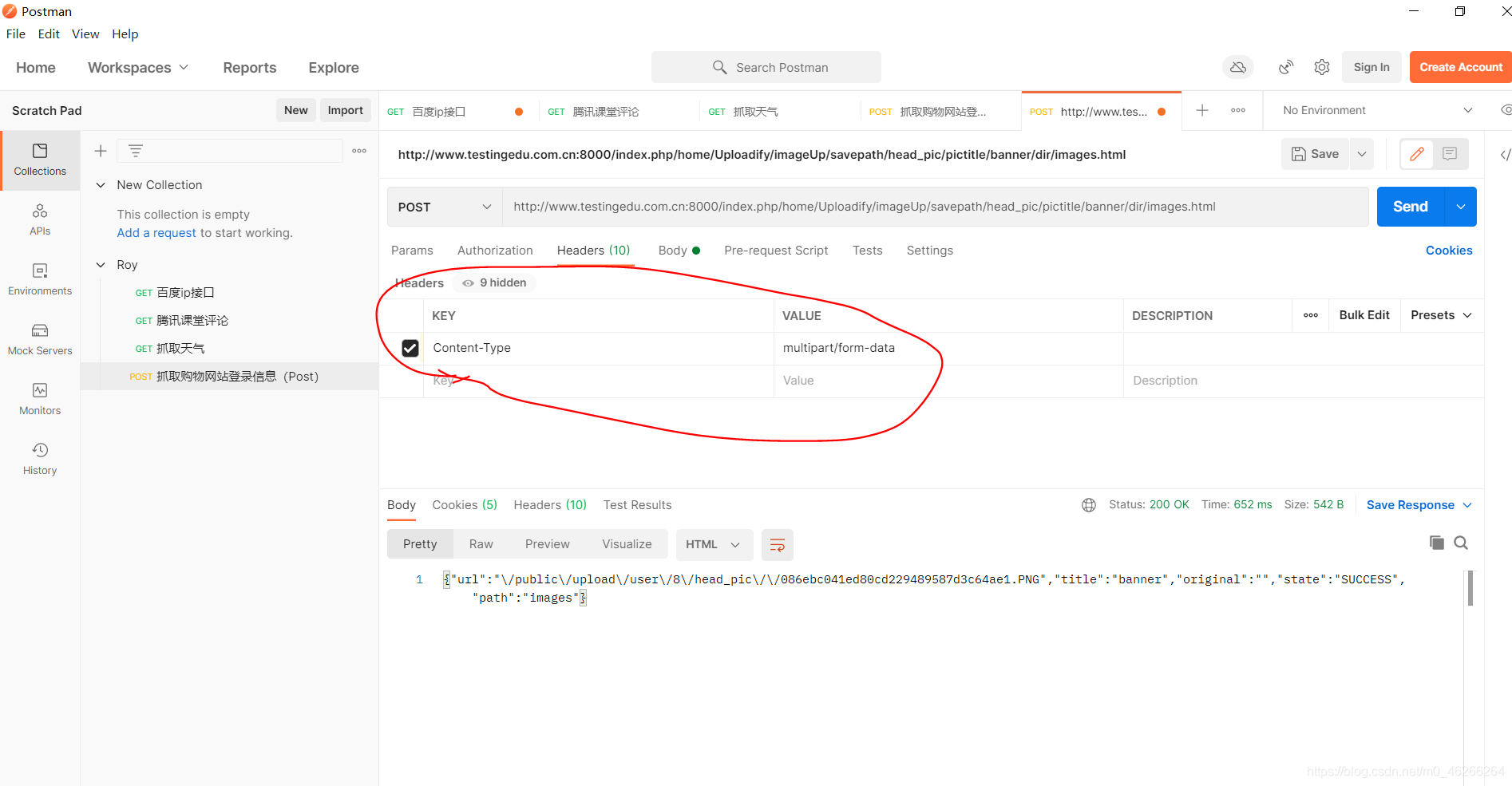
Task: Switch to the request Body tab
Action: pos(679,251)
